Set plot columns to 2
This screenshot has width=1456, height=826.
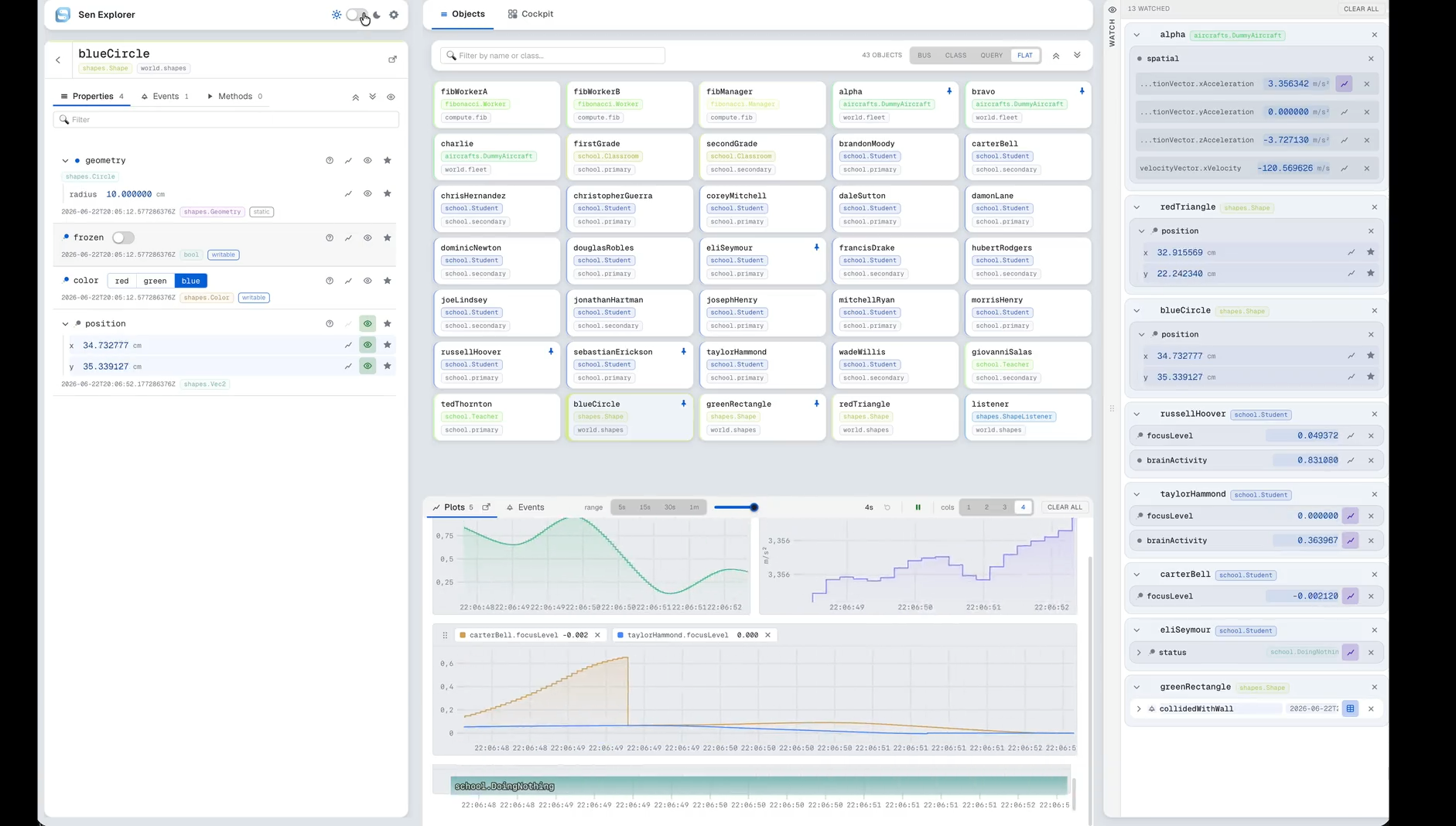(x=986, y=507)
